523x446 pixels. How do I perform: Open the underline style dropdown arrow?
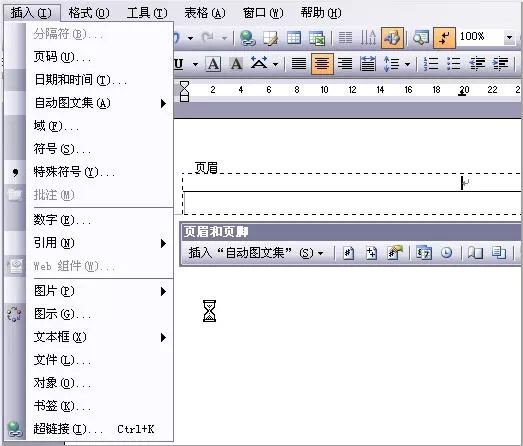pyautogui.click(x=195, y=64)
